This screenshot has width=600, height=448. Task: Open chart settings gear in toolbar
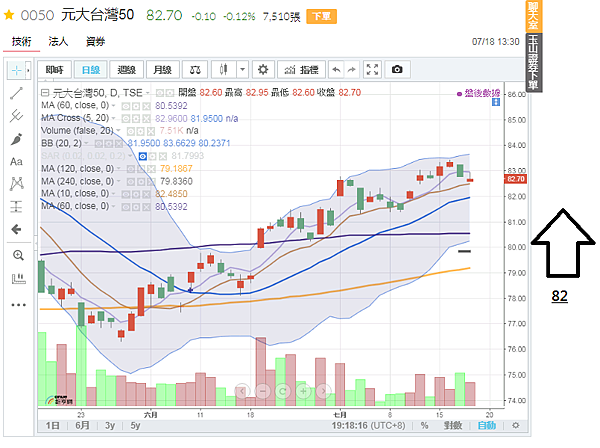[263, 69]
